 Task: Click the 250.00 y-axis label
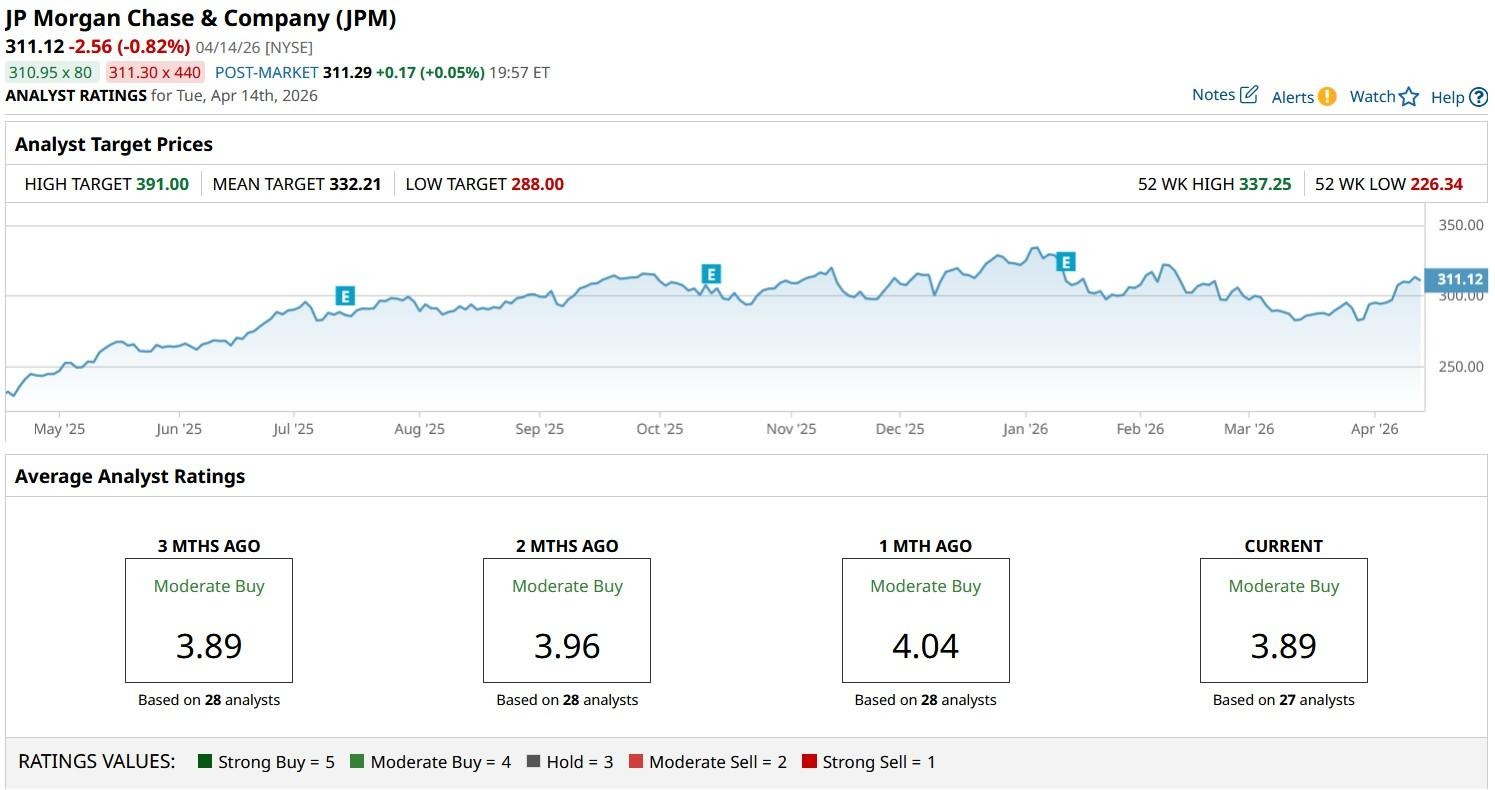pyautogui.click(x=1461, y=367)
